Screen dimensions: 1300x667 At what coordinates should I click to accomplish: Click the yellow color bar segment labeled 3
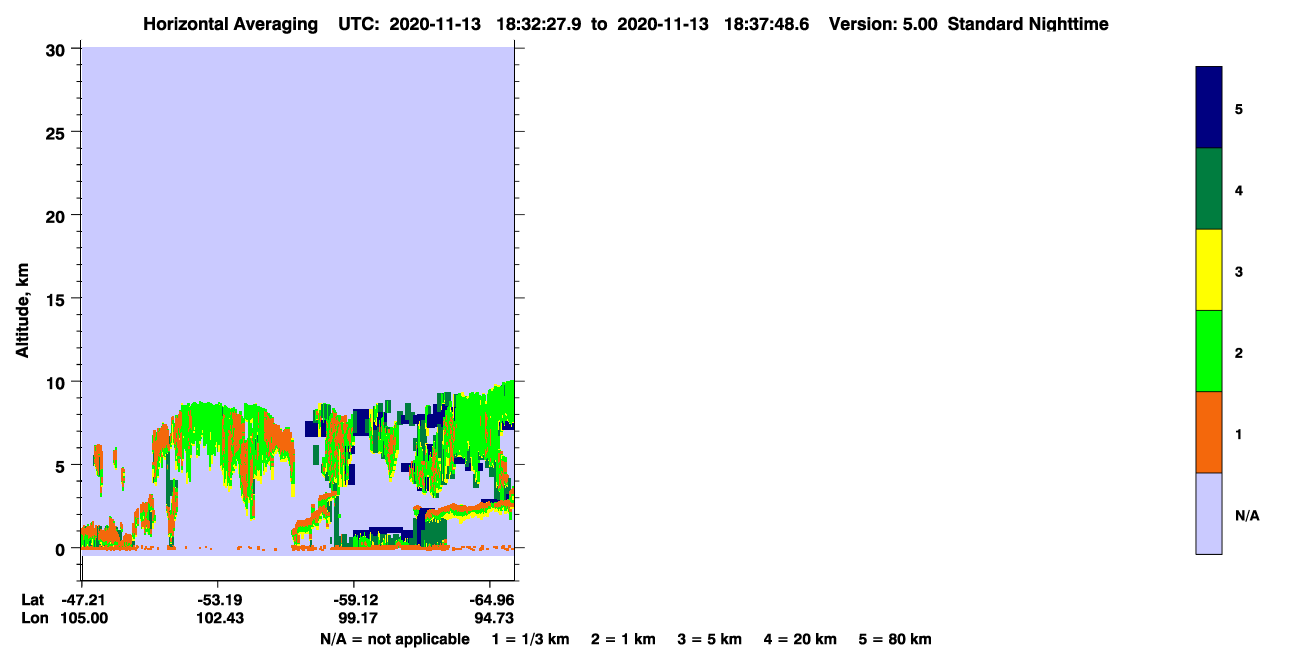coord(1209,270)
